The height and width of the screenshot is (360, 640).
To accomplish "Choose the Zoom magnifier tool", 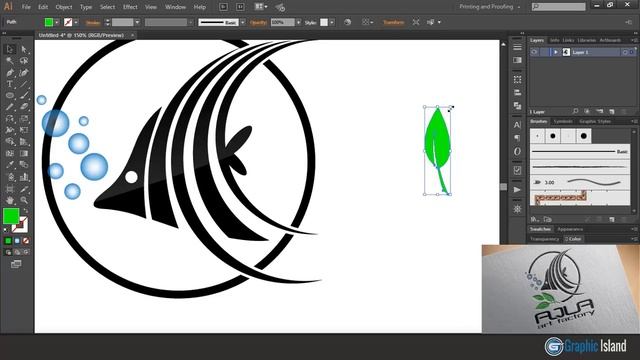I will (x=24, y=200).
